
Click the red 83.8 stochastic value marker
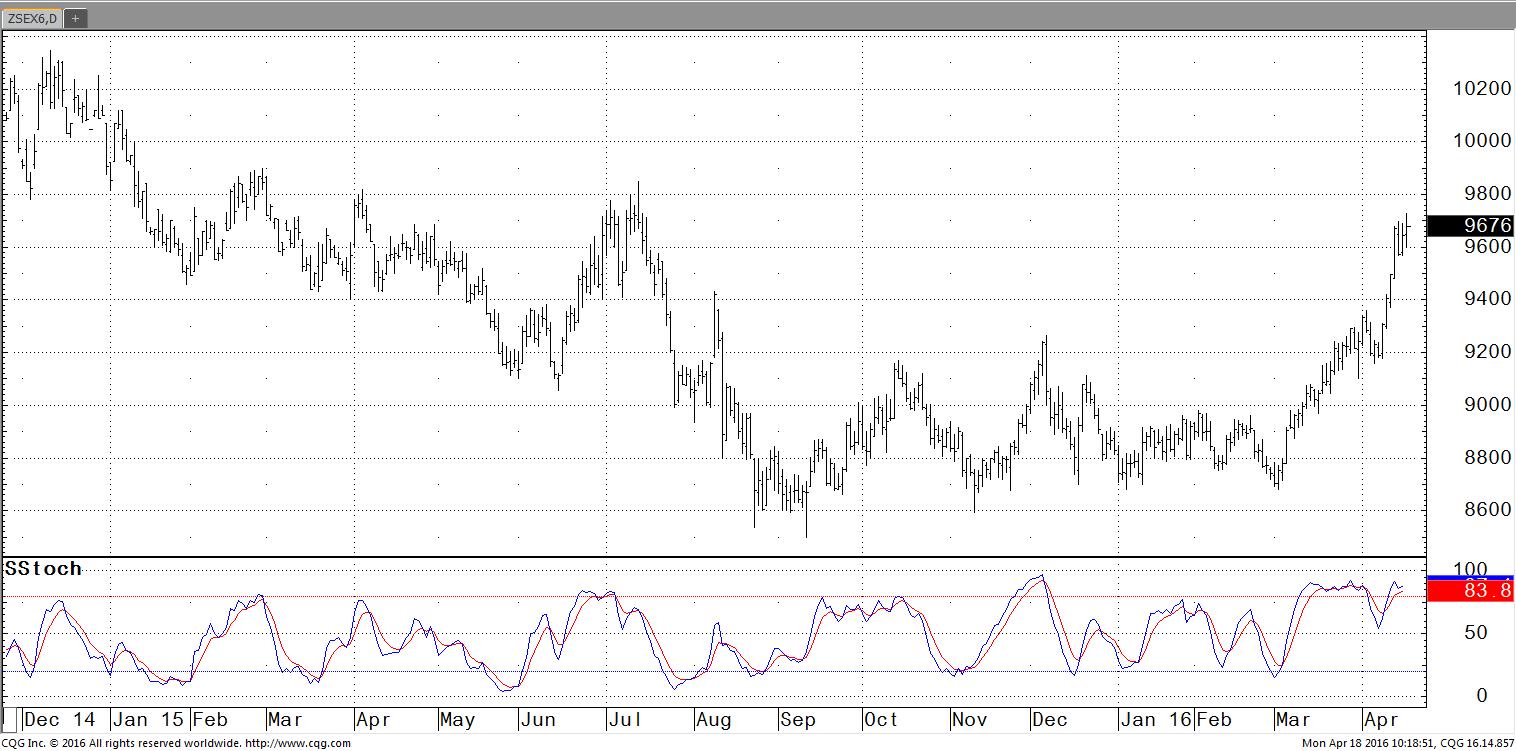1470,591
